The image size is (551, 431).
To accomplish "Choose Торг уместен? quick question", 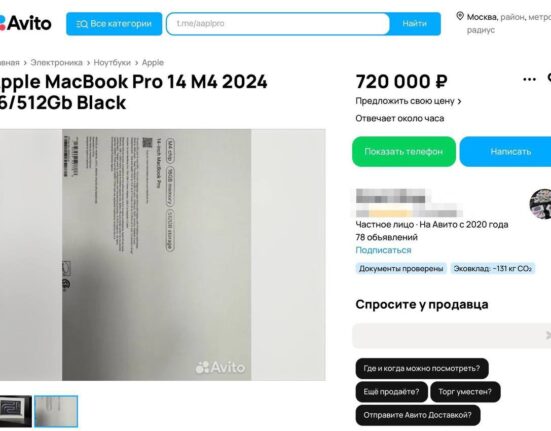I will (x=465, y=392).
